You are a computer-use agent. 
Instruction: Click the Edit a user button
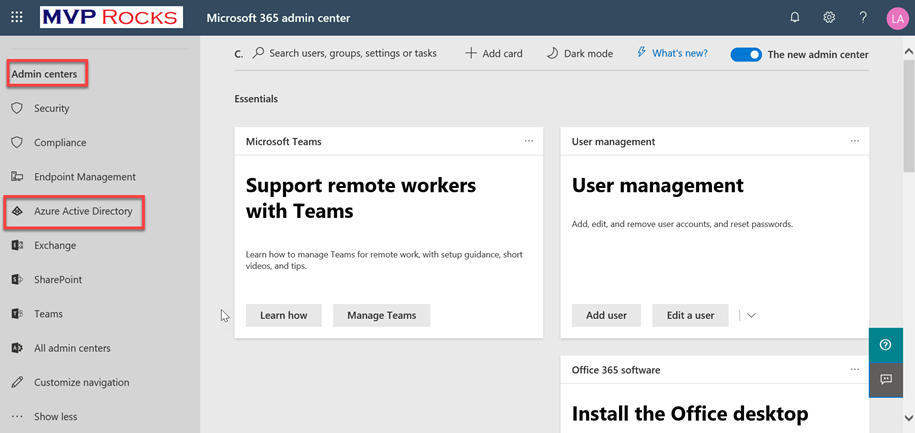[x=690, y=315]
